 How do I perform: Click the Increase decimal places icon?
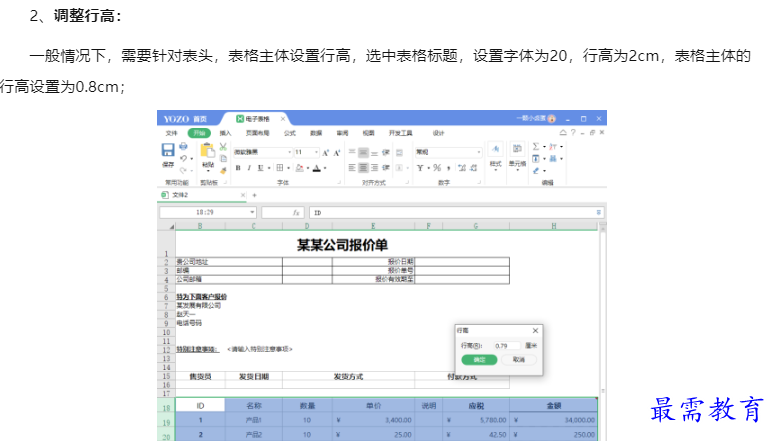462,168
